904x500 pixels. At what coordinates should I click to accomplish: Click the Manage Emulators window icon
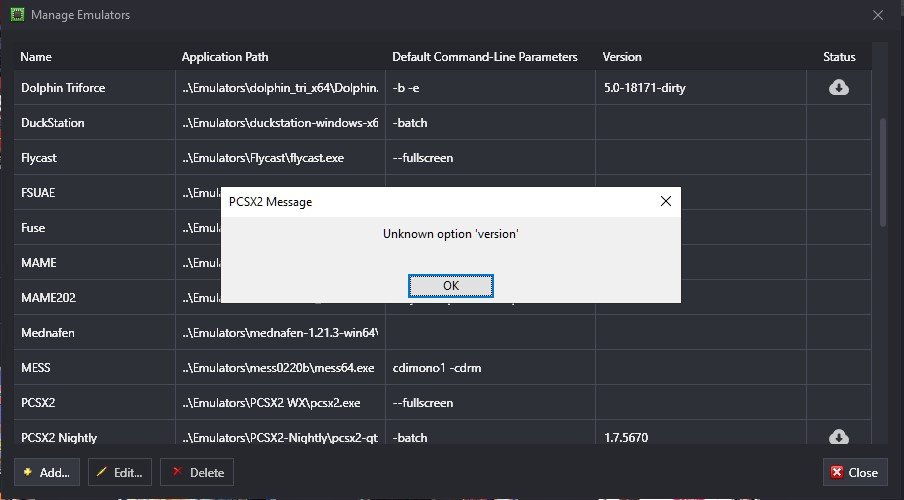tap(17, 14)
